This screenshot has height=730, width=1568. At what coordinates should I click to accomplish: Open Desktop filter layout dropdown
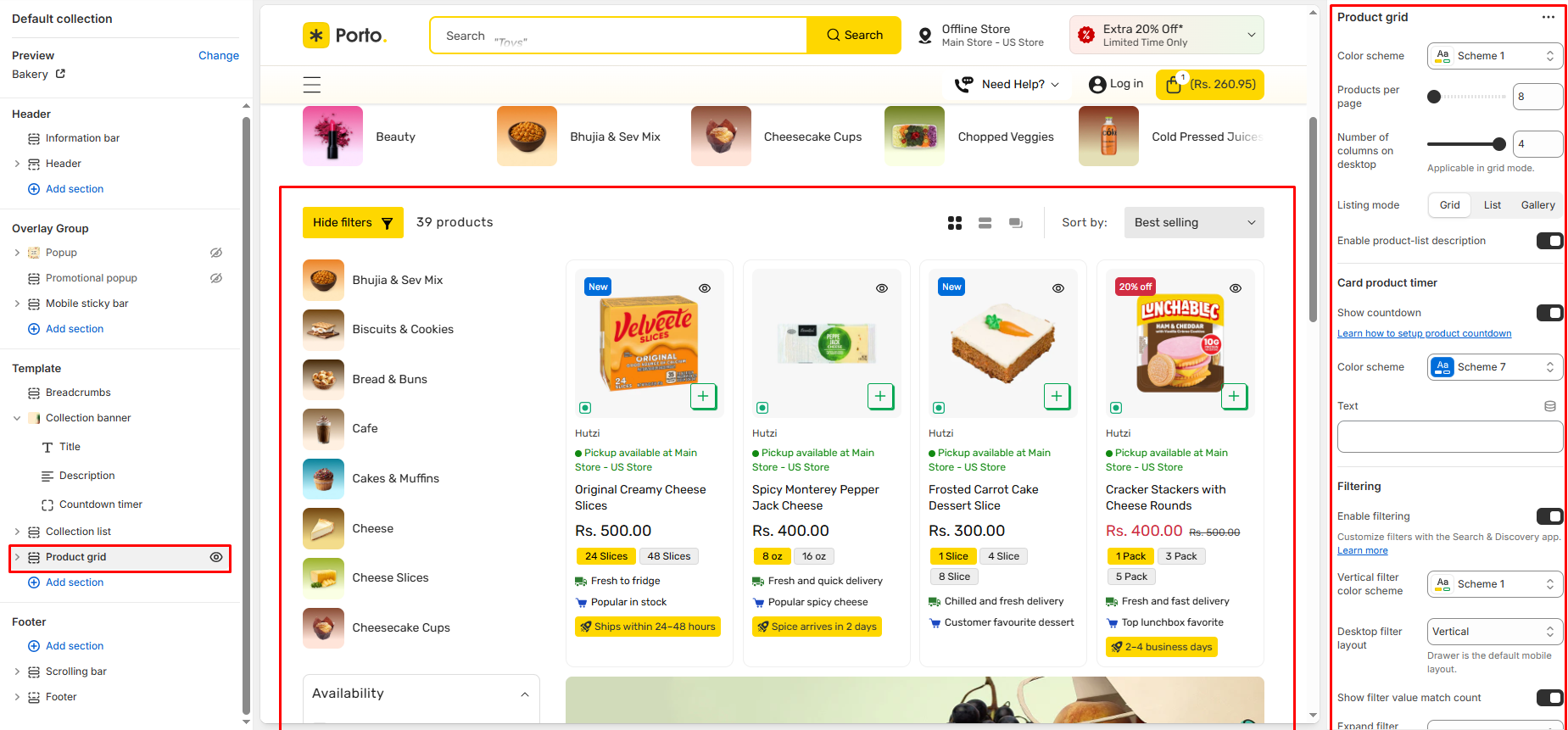(1494, 632)
